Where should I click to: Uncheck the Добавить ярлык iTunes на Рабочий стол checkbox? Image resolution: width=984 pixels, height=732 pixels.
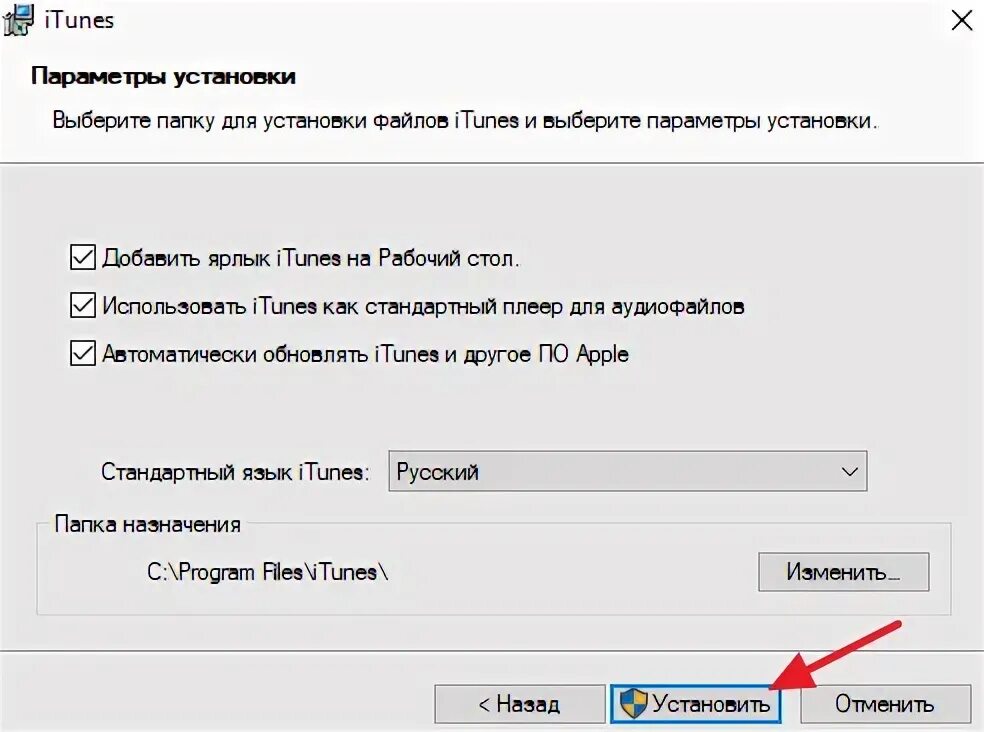click(83, 257)
